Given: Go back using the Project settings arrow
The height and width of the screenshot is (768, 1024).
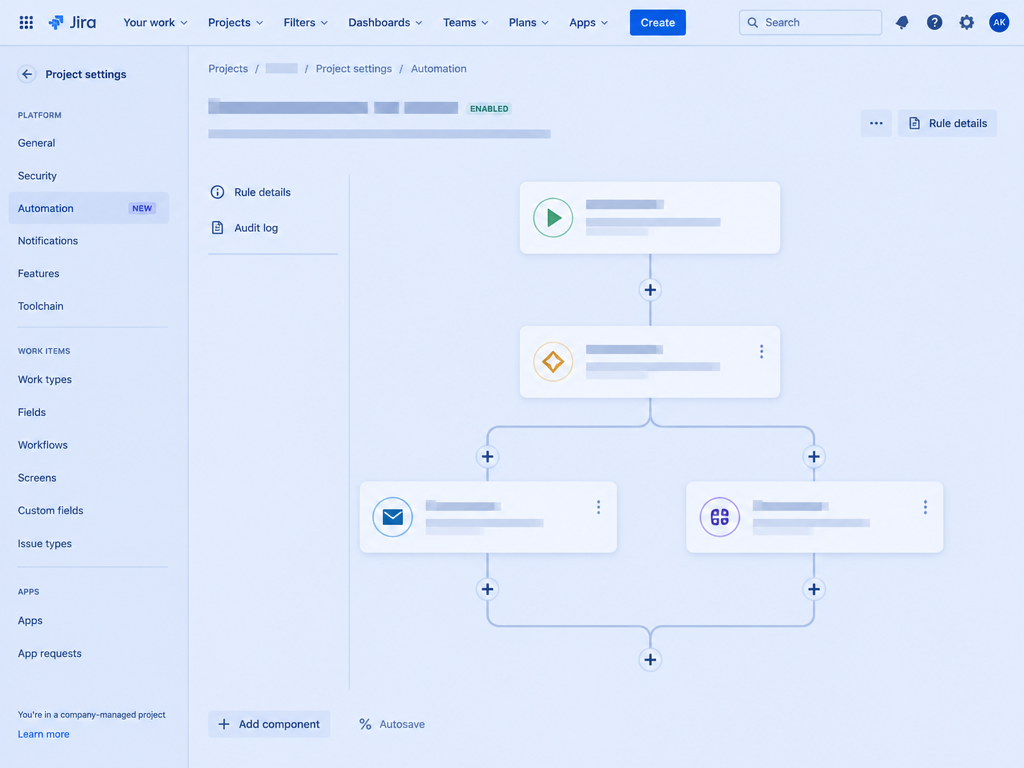Looking at the screenshot, I should pos(27,74).
